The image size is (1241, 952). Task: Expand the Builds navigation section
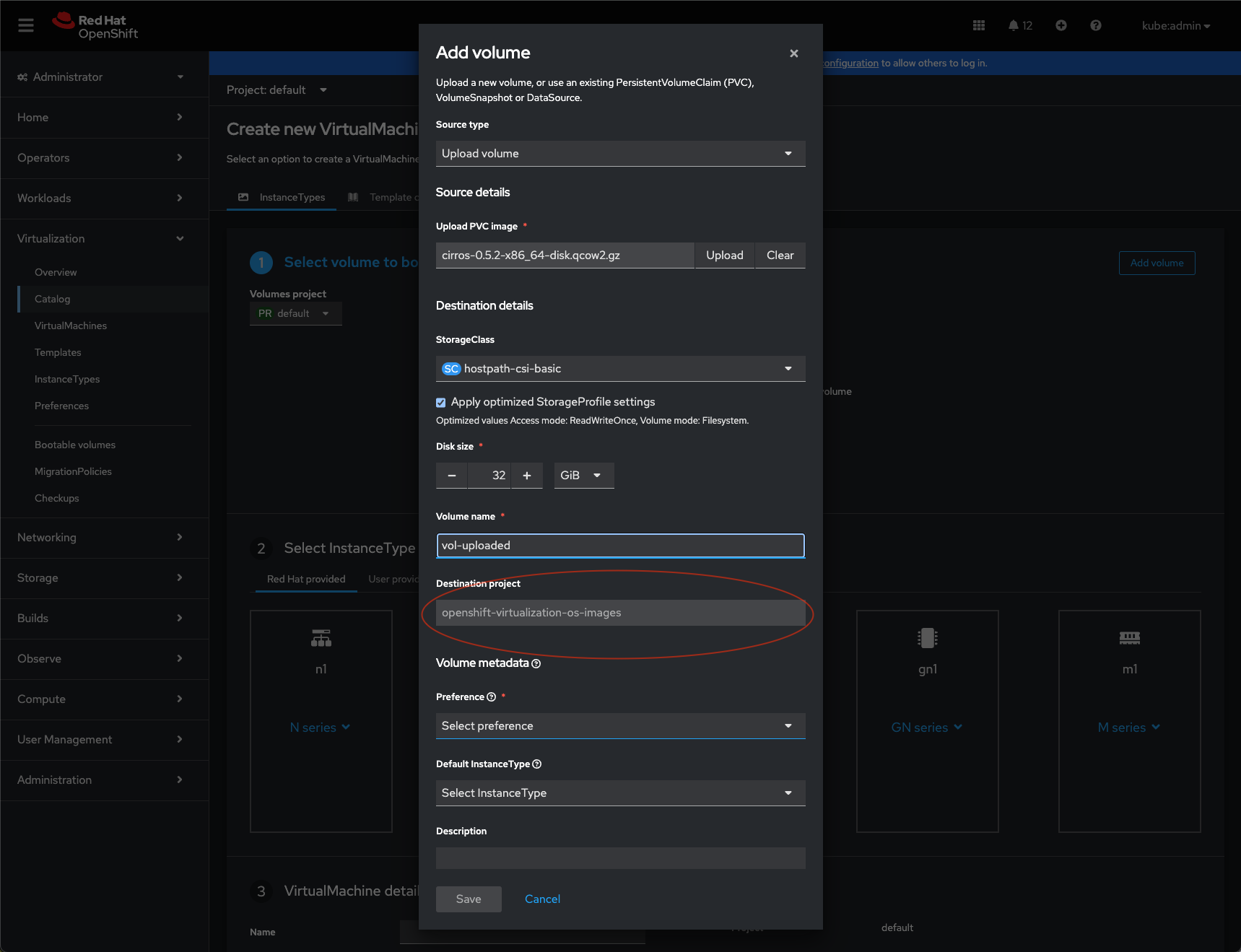(x=105, y=619)
